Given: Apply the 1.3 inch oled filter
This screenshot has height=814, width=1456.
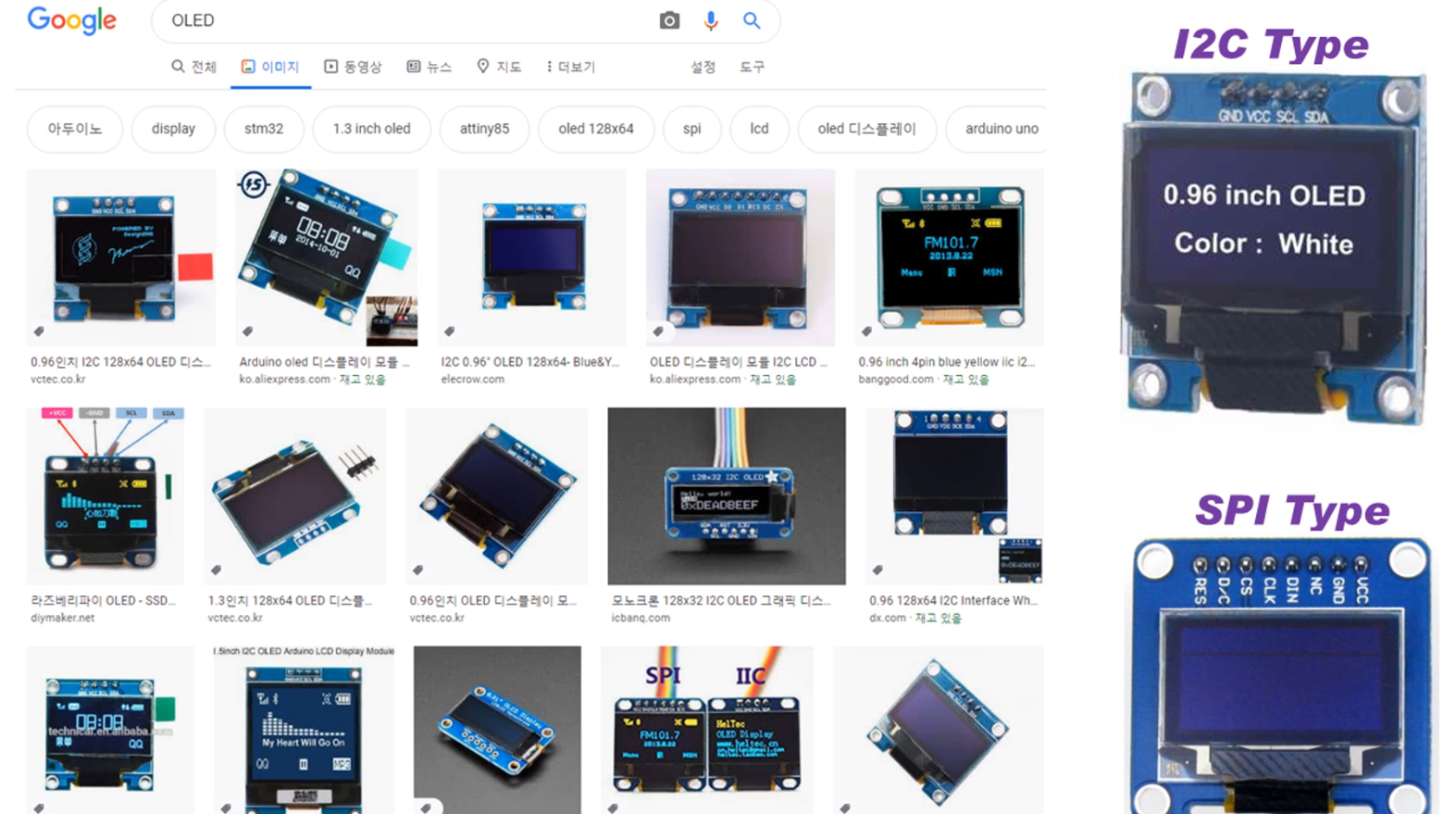Looking at the screenshot, I should 371,129.
